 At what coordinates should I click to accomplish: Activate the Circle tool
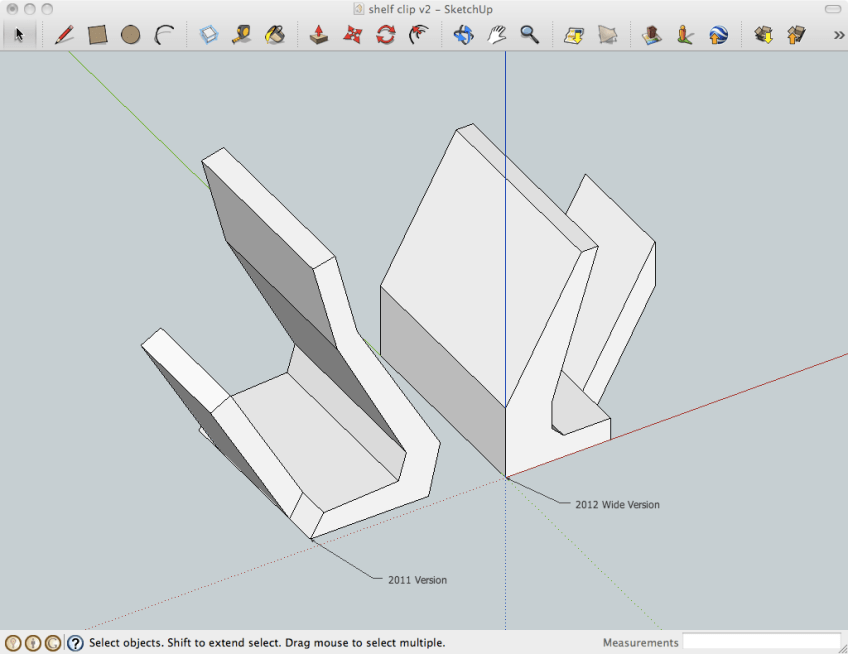130,35
